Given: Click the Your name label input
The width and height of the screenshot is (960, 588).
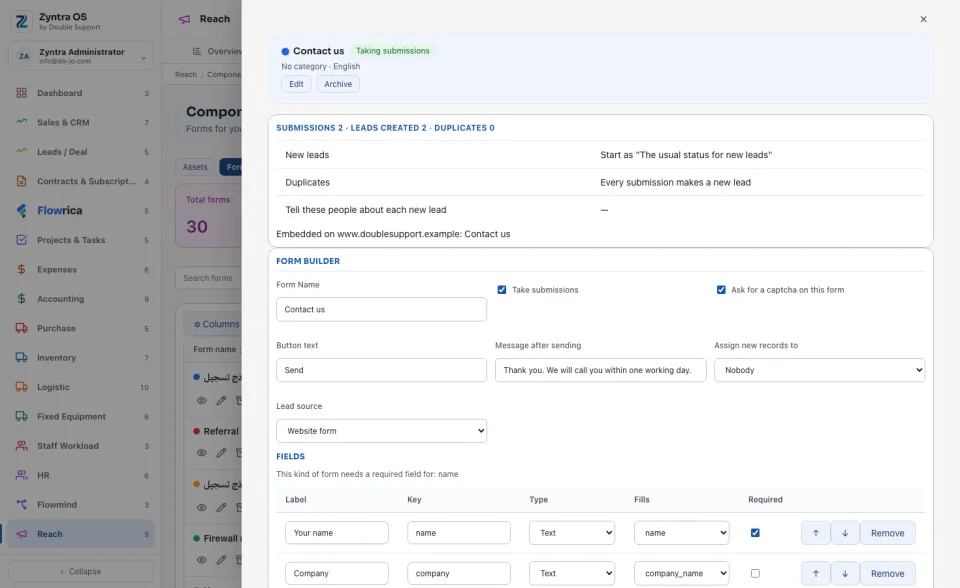Looking at the screenshot, I should (337, 533).
